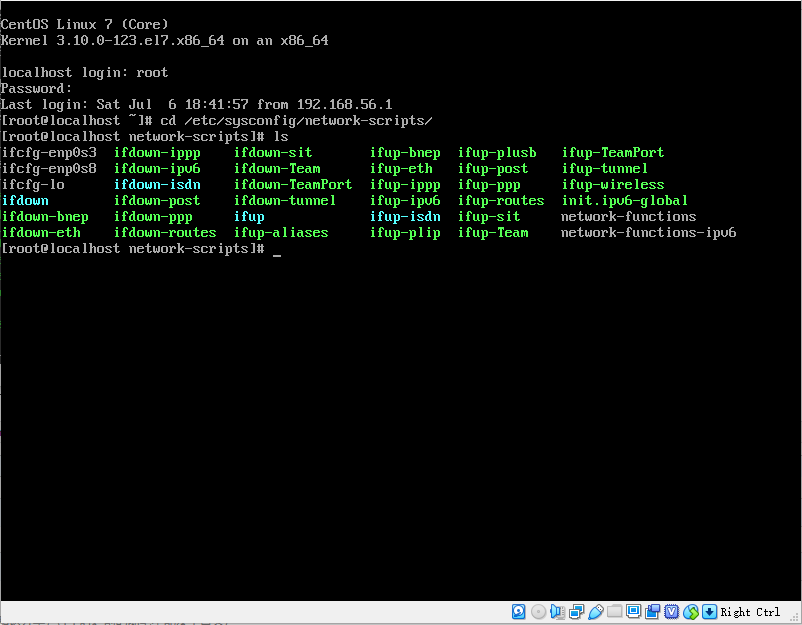Screen dimensions: 802x625
Task: Click the ifdown-ipv6 script name
Action: coord(157,169)
